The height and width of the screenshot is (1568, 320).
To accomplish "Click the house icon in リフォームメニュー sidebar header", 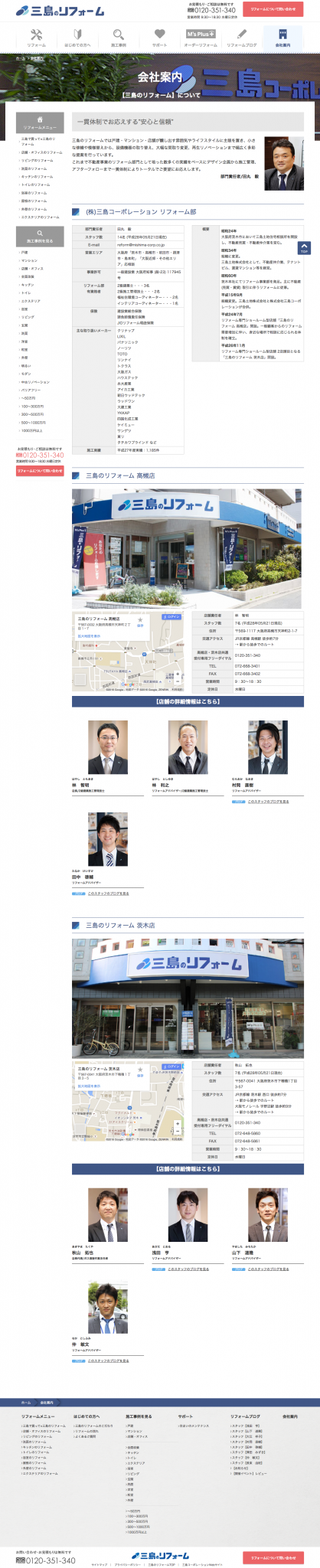I will 40,120.
